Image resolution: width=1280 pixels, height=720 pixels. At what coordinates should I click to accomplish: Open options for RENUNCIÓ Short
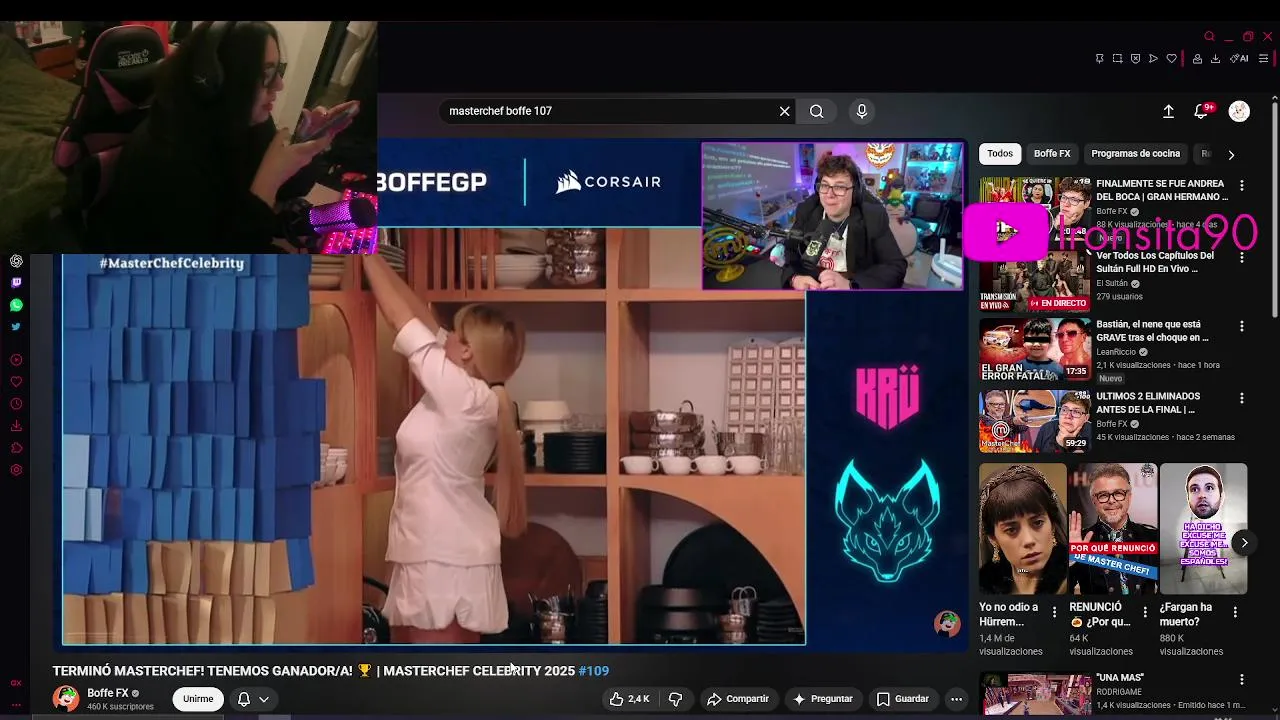point(1145,612)
